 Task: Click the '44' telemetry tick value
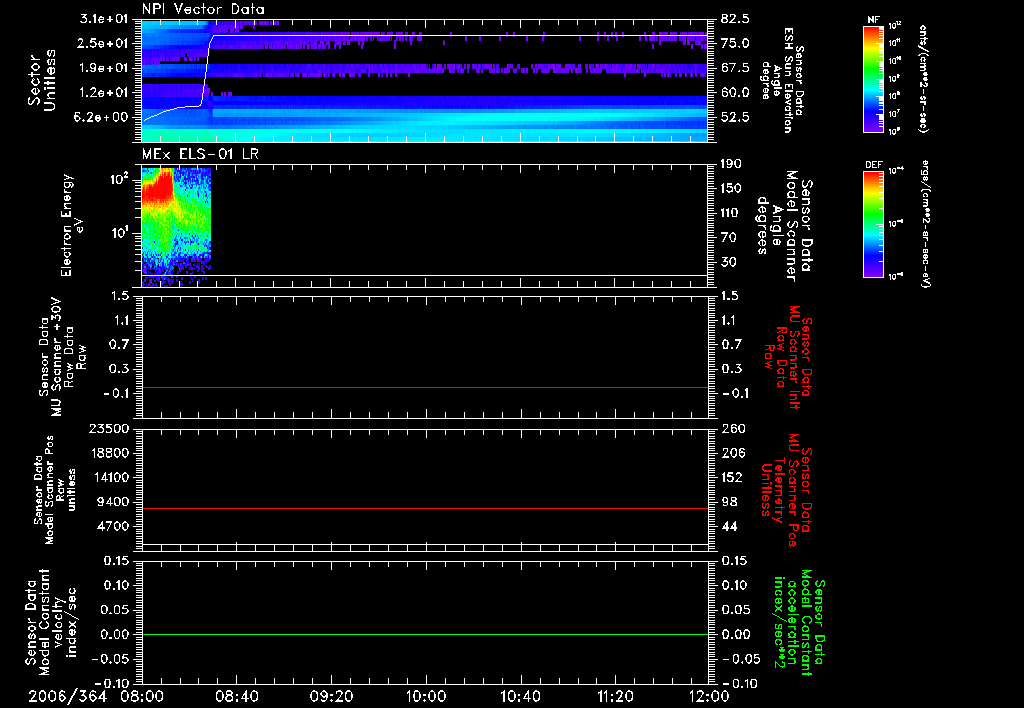pos(729,526)
